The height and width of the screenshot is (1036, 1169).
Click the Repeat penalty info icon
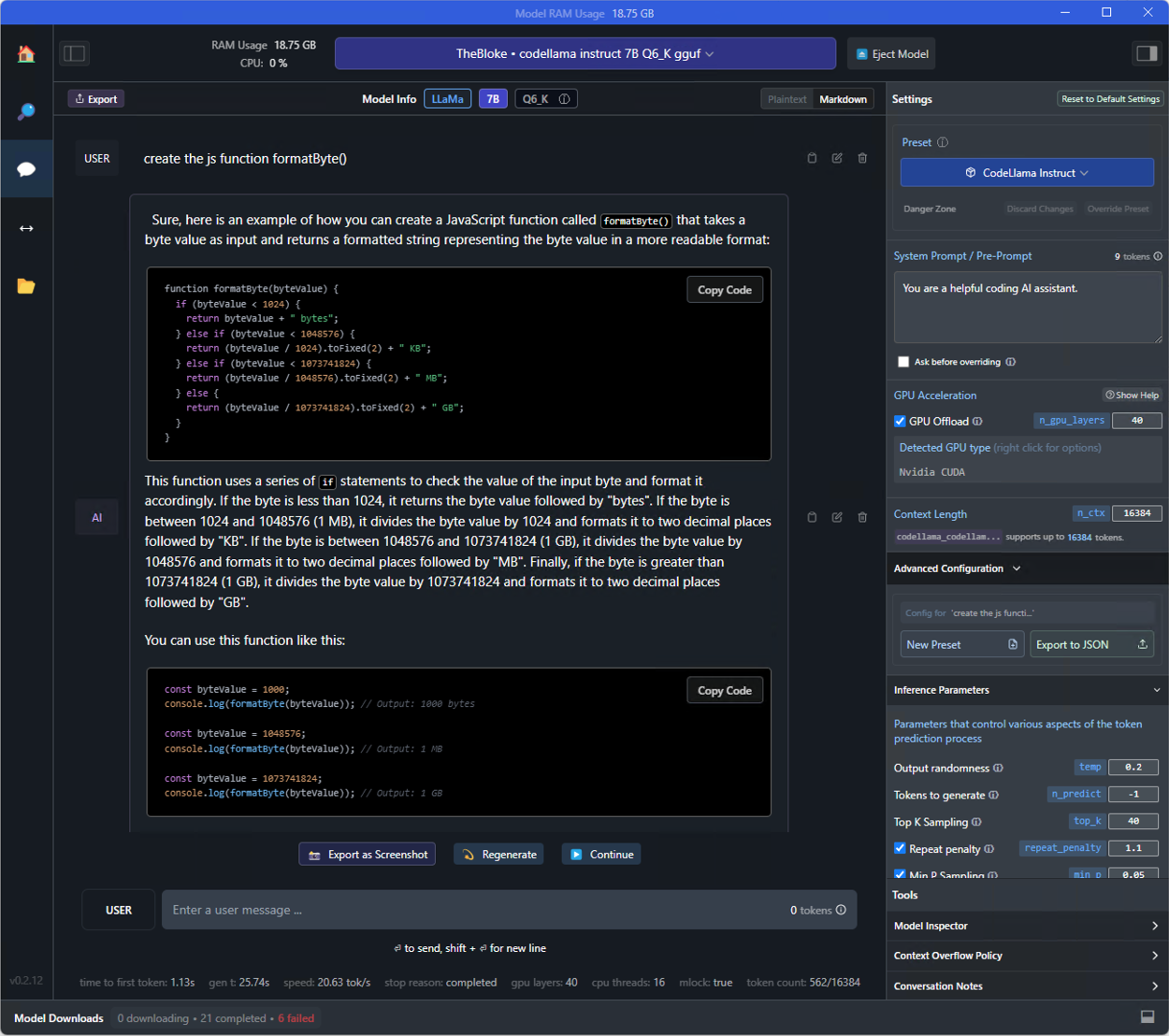pos(989,849)
